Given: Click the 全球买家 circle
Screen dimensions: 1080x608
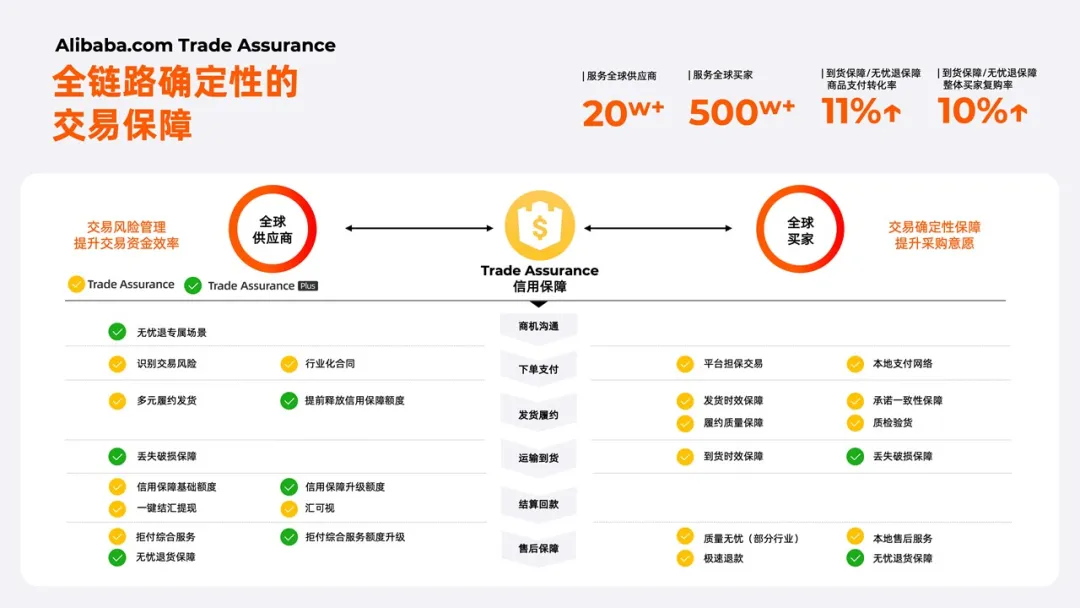Looking at the screenshot, I should [x=800, y=229].
